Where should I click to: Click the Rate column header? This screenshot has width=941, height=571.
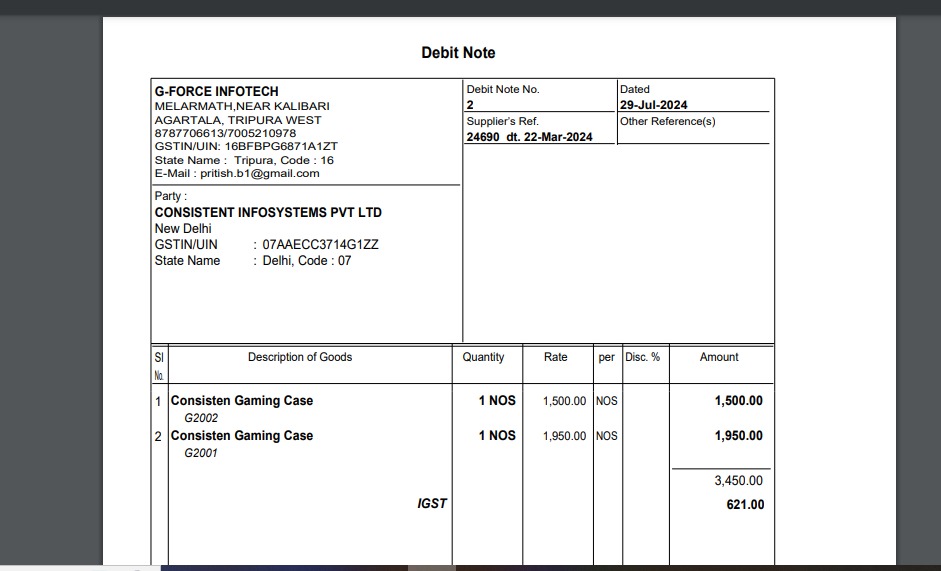(x=555, y=357)
